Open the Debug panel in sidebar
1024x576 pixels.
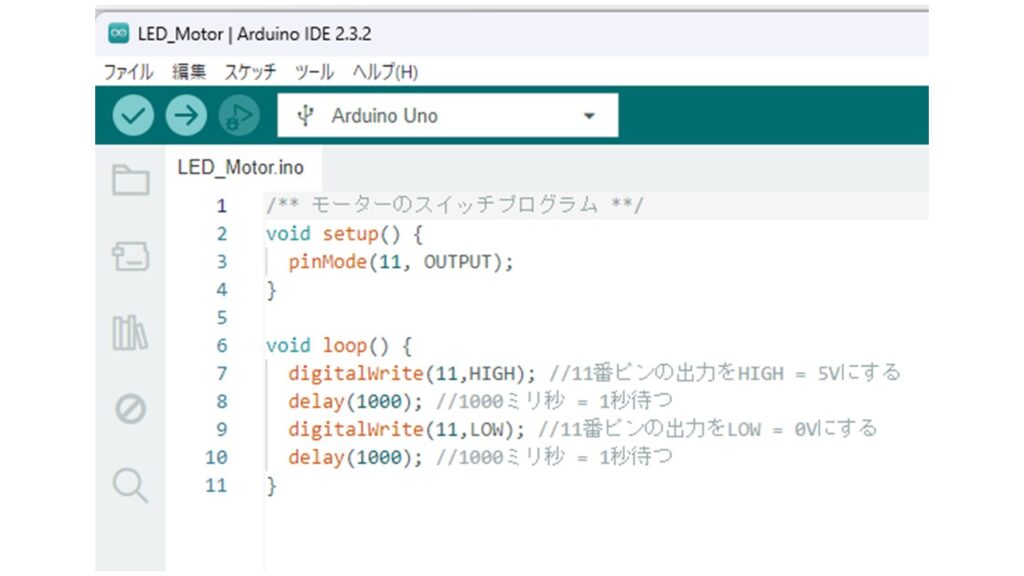coord(130,409)
